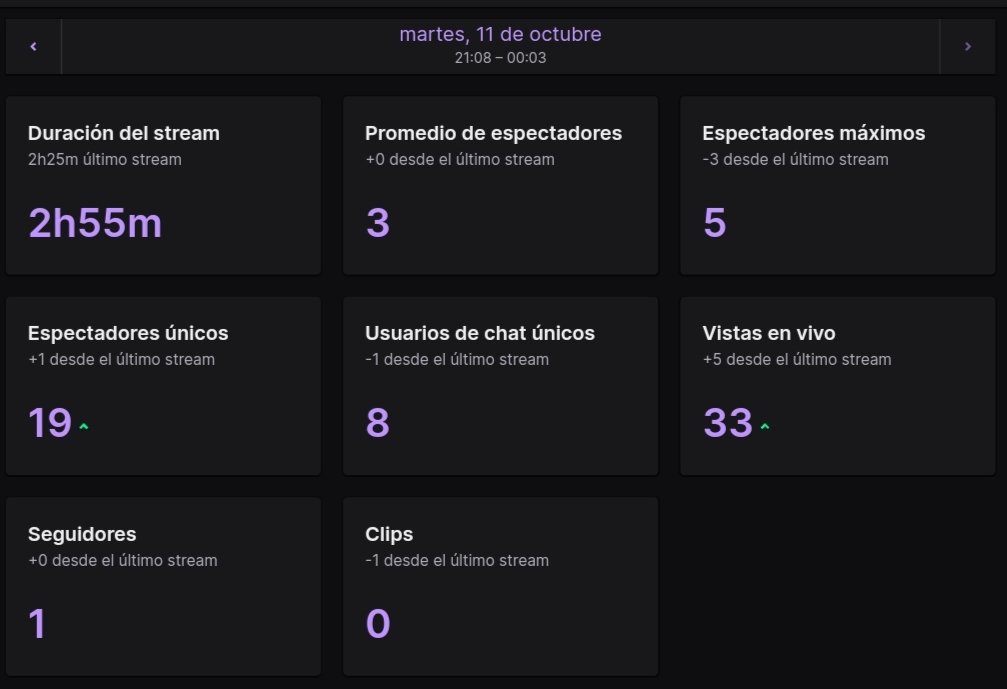
Task: Open the Duración del stream card
Action: tap(163, 186)
